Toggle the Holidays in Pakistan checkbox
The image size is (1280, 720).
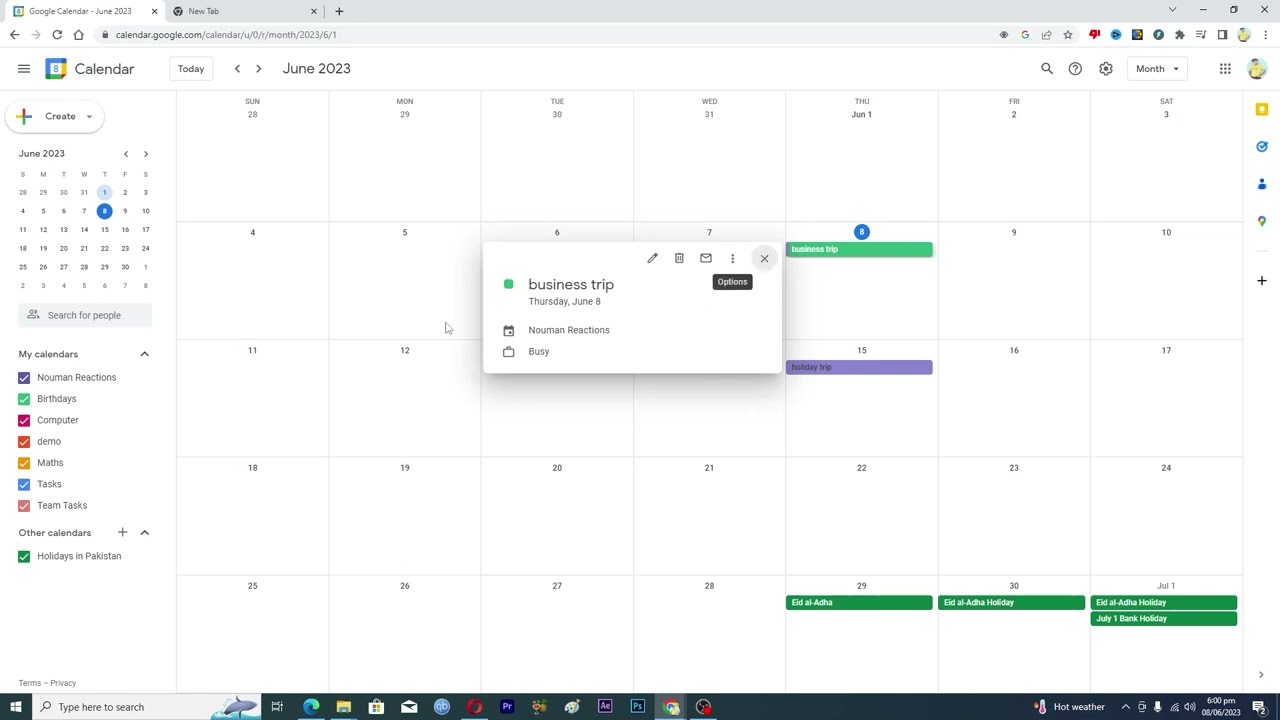tap(24, 556)
